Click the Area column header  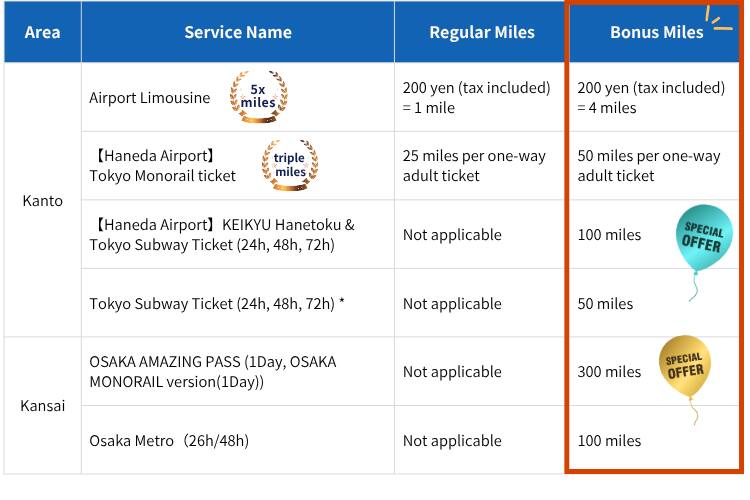tap(42, 32)
